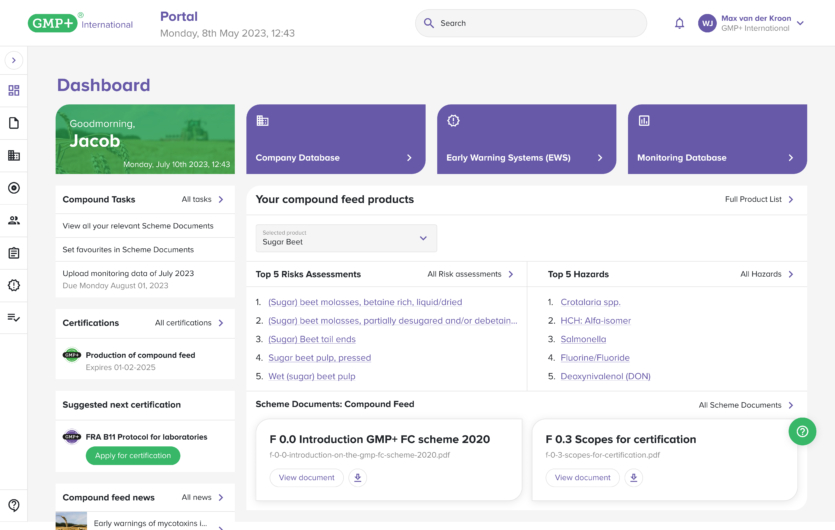835x530 pixels.
Task: Download the F 0.0 Introduction document
Action: 358,478
